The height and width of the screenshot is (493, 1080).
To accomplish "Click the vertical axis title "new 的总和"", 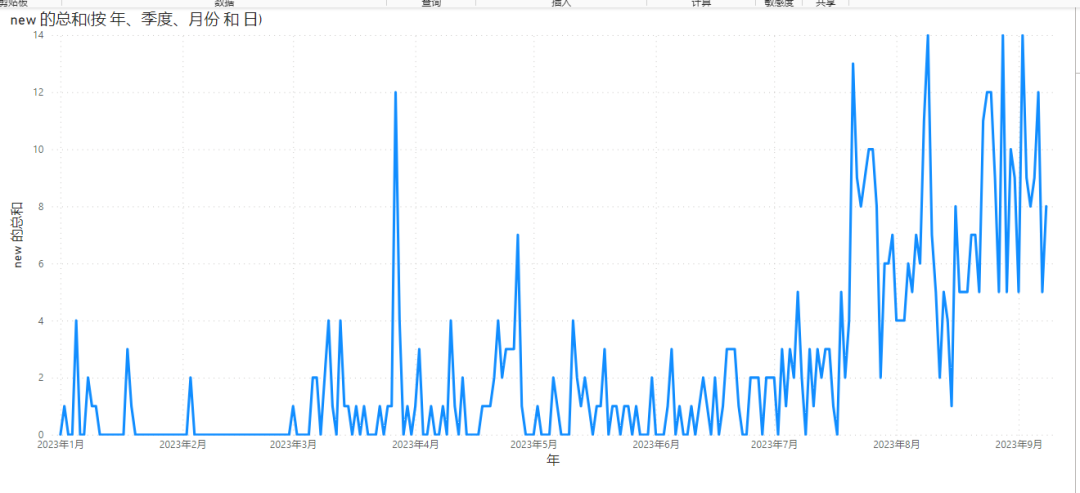I will coord(18,235).
